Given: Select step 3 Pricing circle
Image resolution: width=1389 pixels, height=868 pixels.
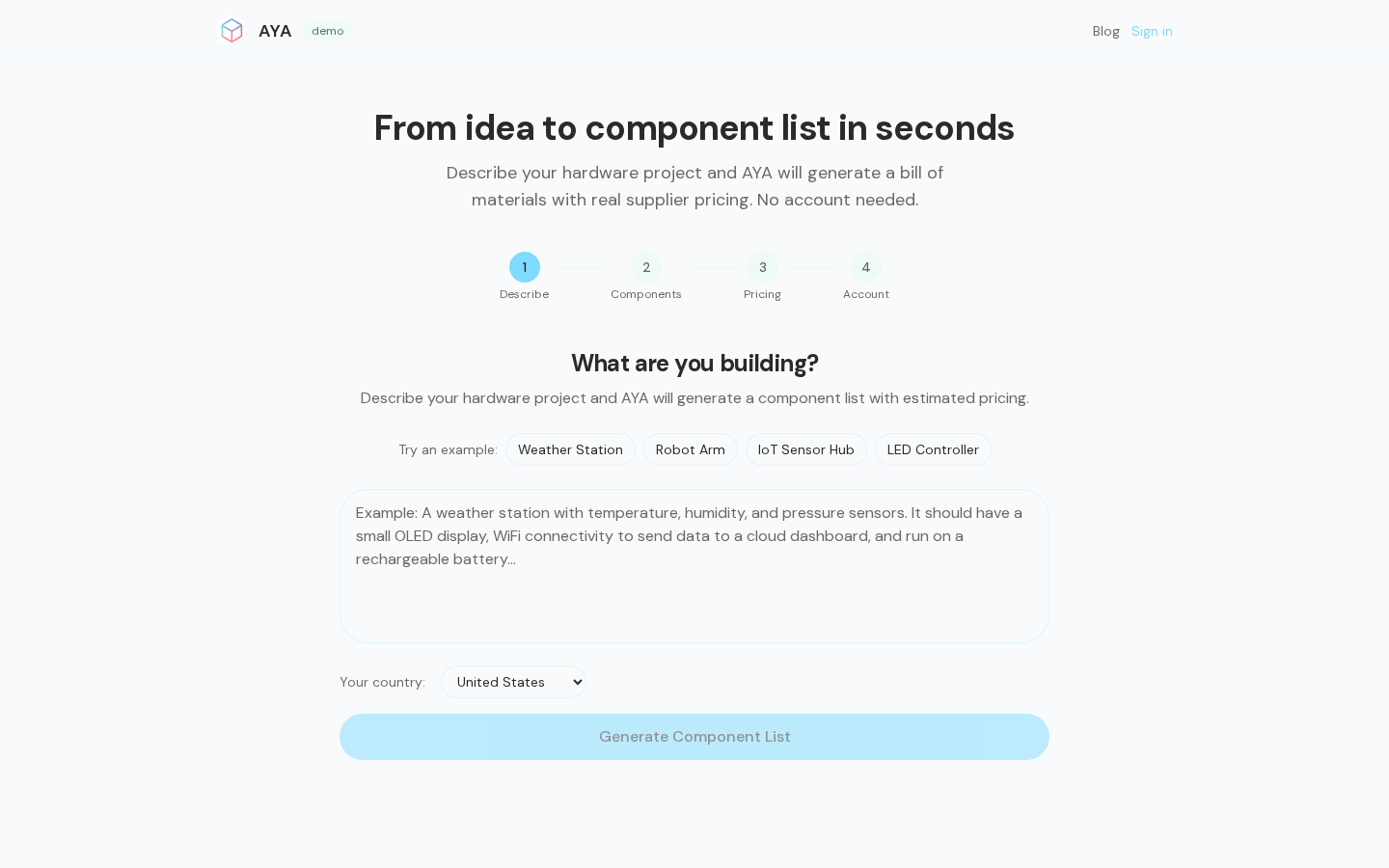Looking at the screenshot, I should tap(762, 267).
